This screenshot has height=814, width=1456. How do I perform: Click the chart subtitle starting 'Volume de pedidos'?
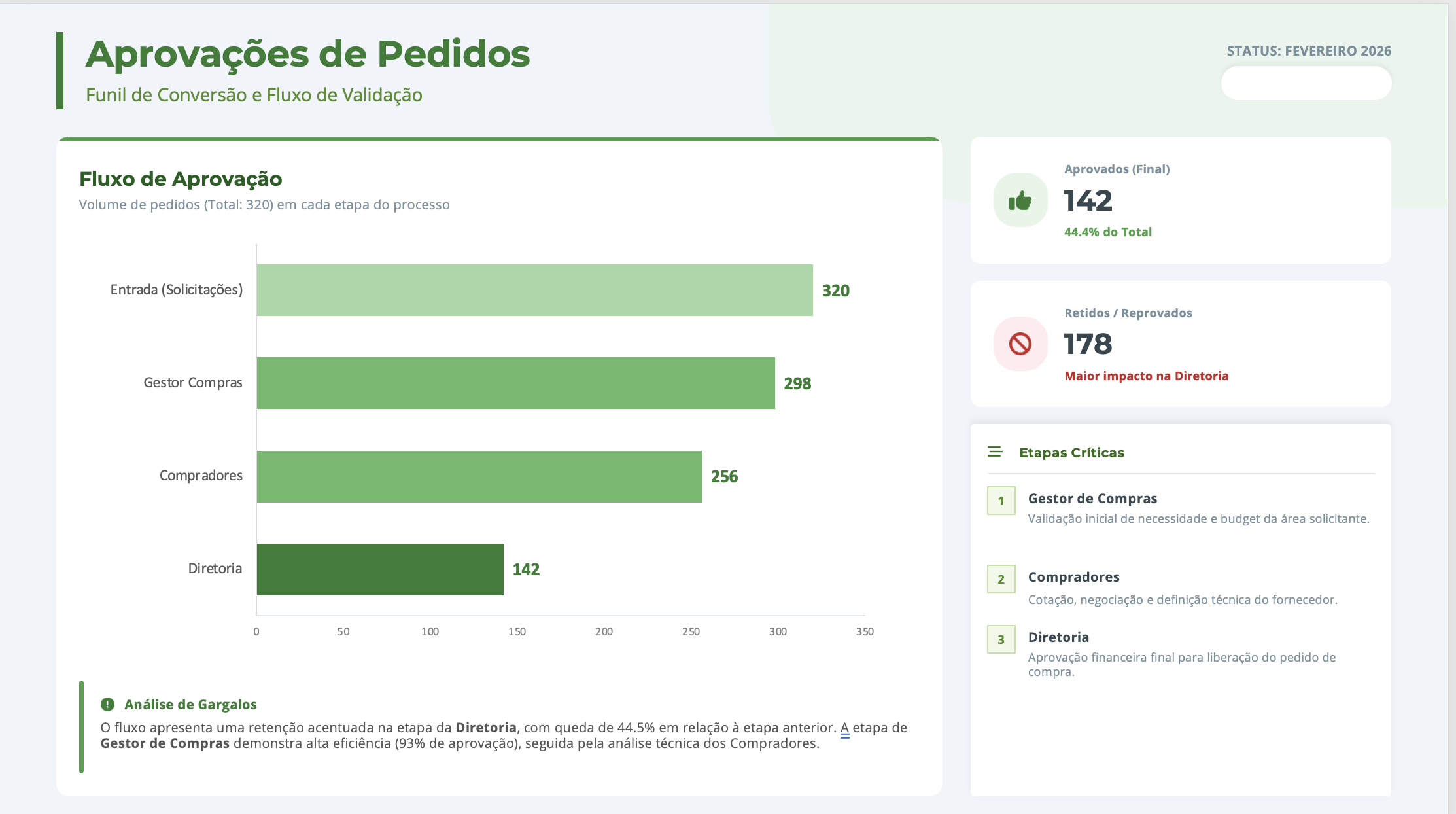coord(264,205)
